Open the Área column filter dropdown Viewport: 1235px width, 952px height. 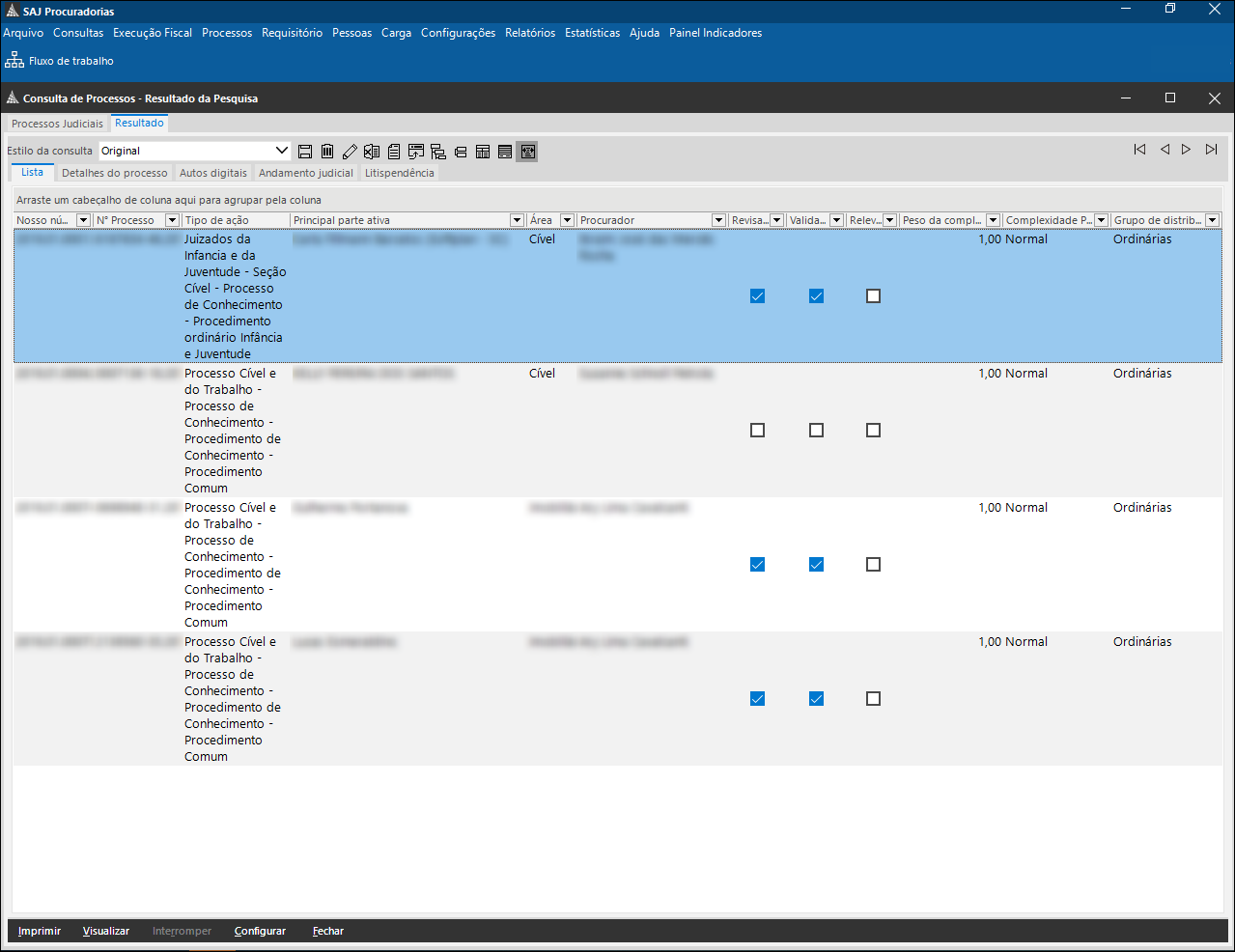(x=567, y=221)
